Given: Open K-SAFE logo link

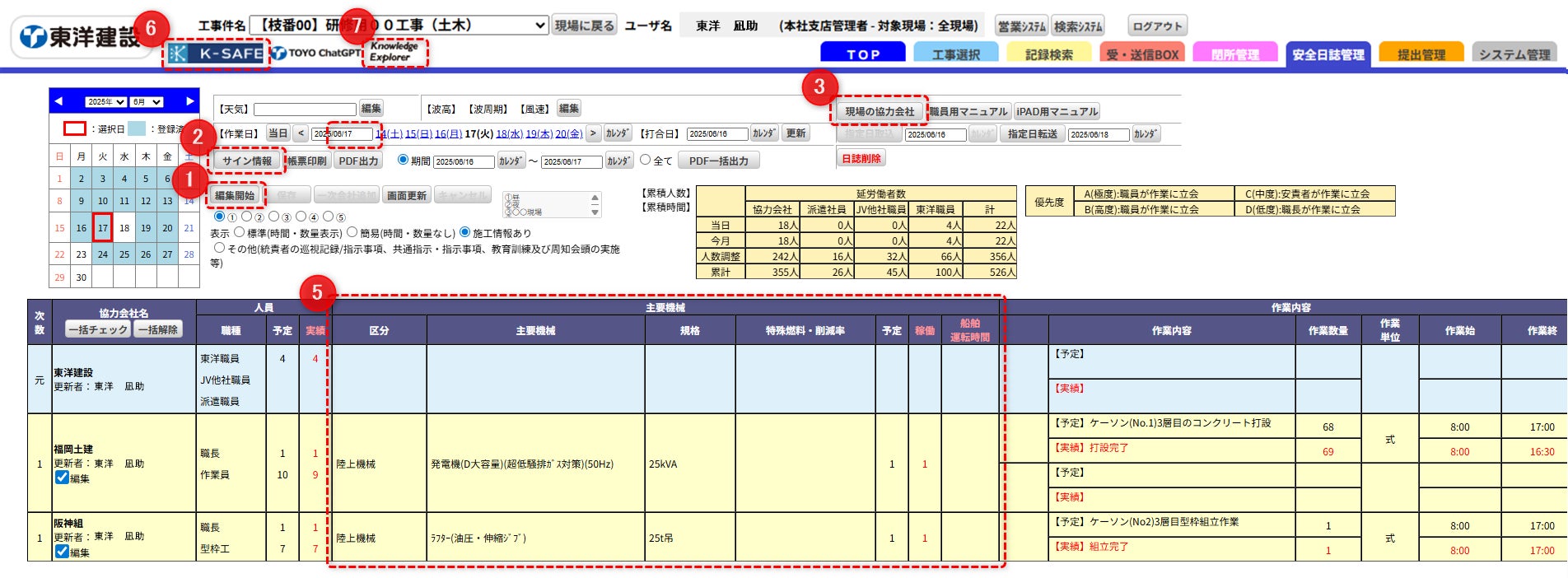Looking at the screenshot, I should coord(216,54).
